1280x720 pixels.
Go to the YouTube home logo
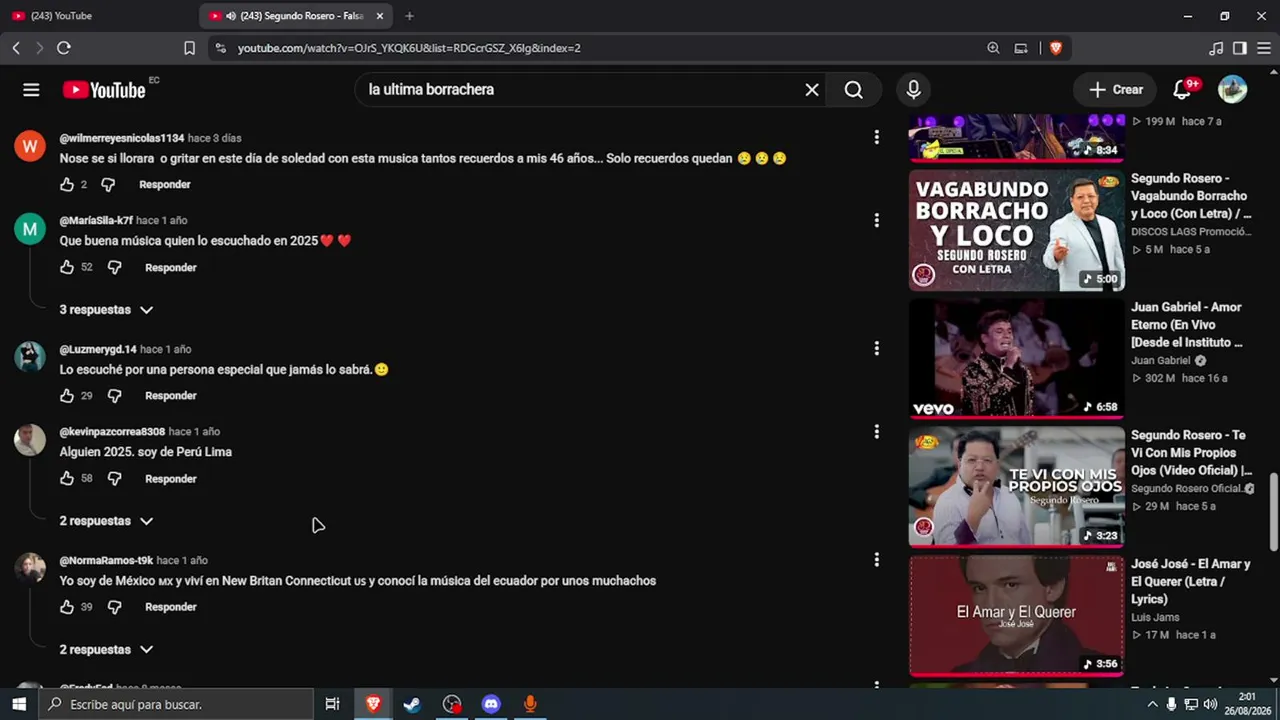pyautogui.click(x=104, y=90)
